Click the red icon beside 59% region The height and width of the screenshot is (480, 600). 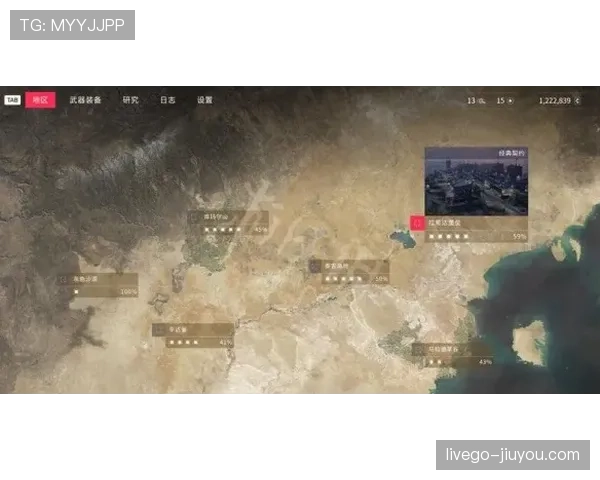pyautogui.click(x=417, y=223)
